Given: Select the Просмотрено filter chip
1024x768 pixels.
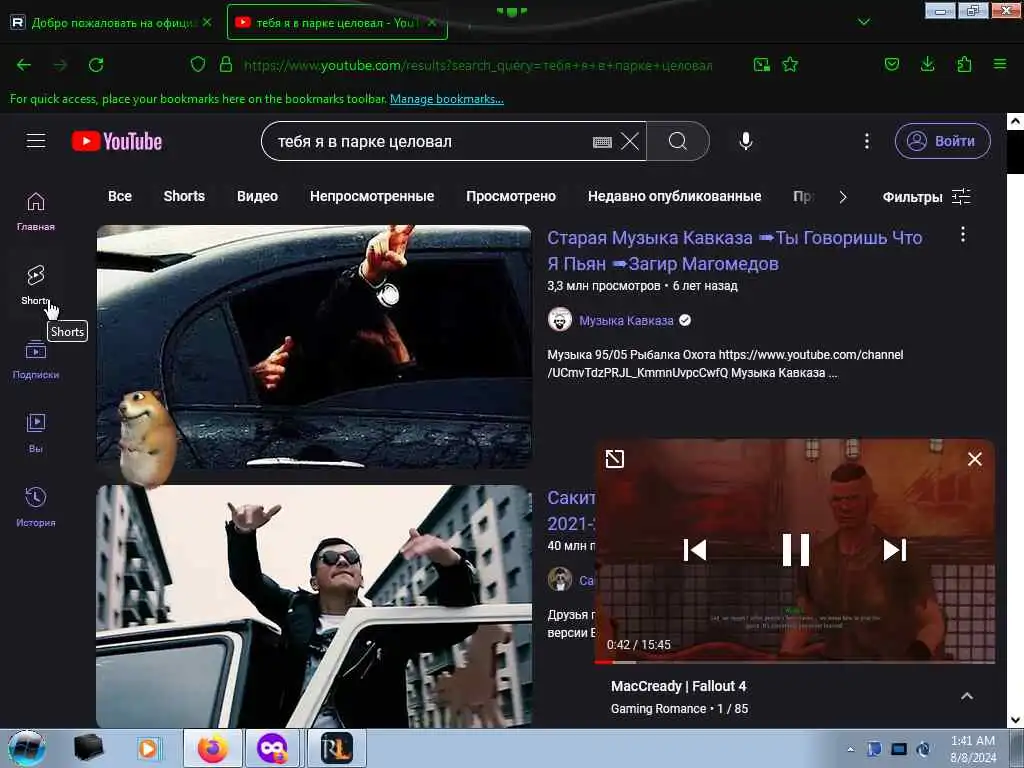Looking at the screenshot, I should tap(511, 196).
